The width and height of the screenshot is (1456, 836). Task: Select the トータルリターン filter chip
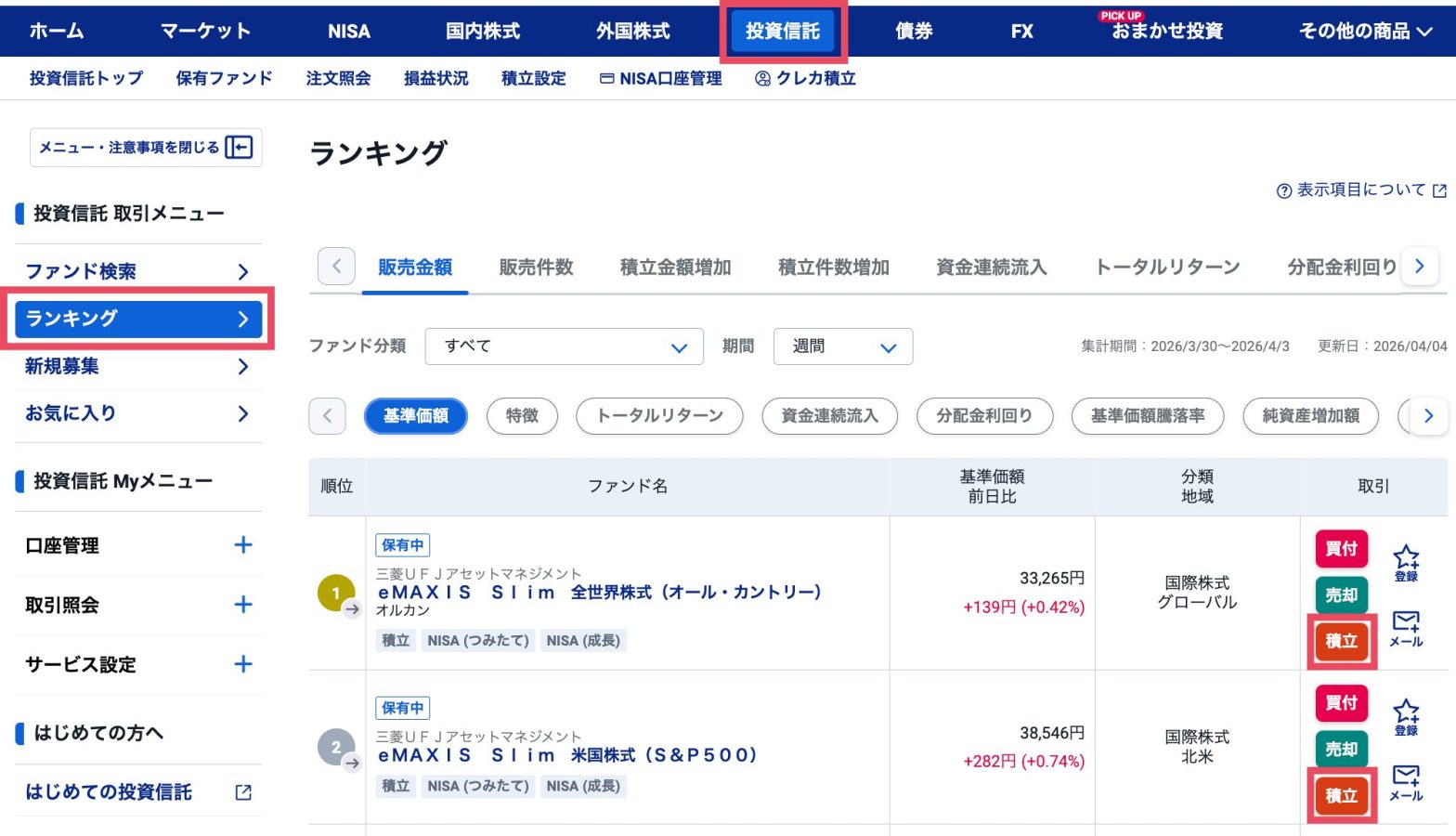click(659, 416)
